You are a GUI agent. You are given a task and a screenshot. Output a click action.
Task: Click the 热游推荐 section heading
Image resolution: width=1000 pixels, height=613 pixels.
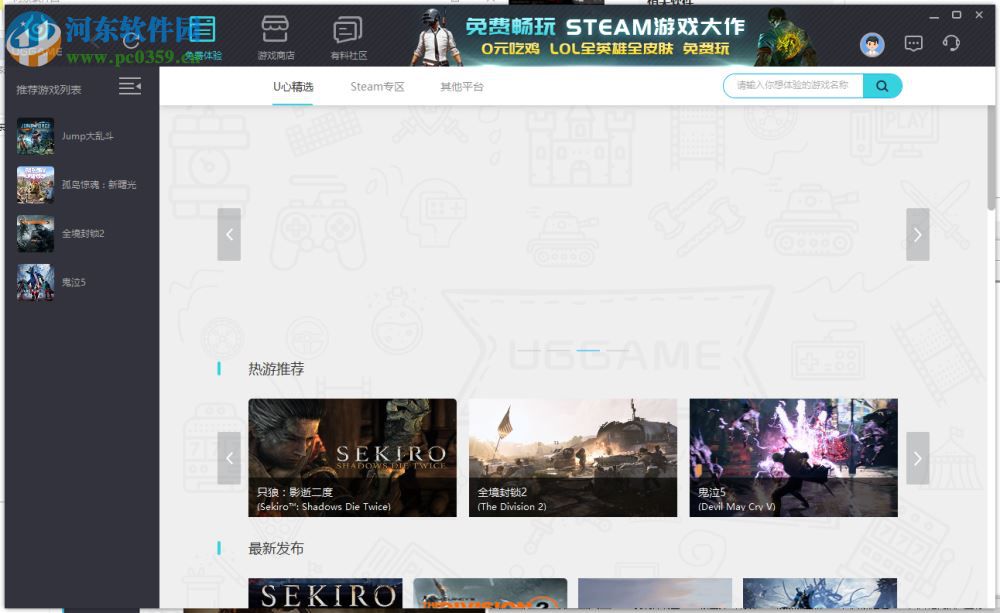[276, 369]
